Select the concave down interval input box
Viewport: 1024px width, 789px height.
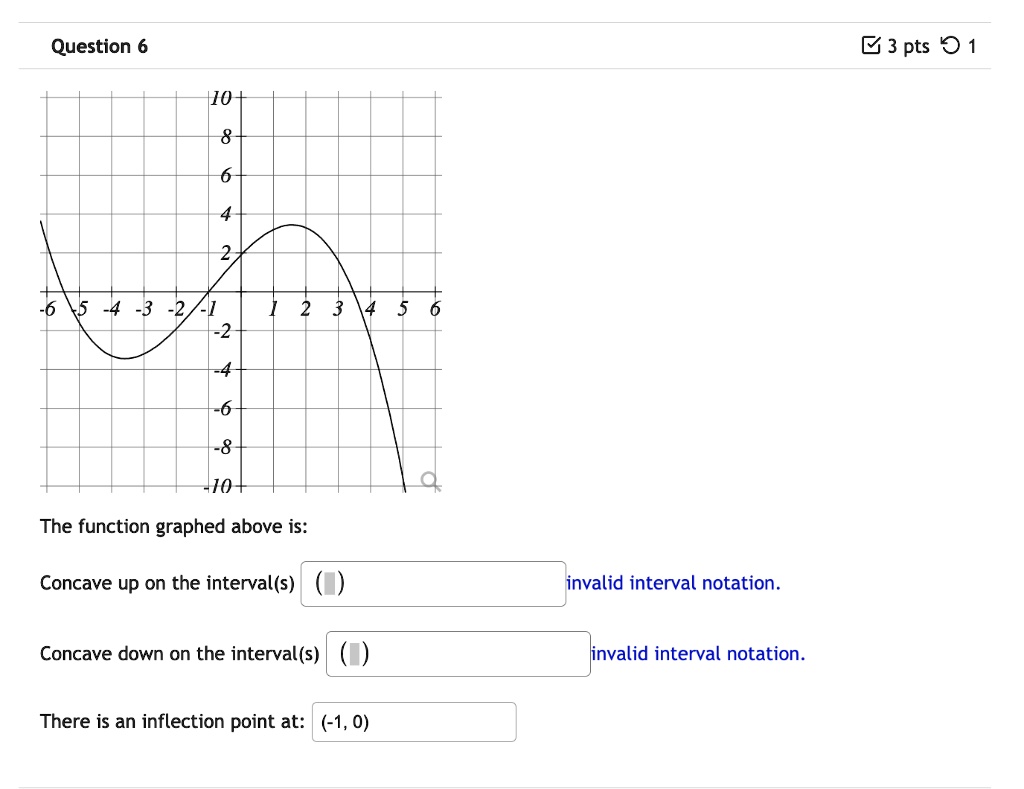coord(457,653)
